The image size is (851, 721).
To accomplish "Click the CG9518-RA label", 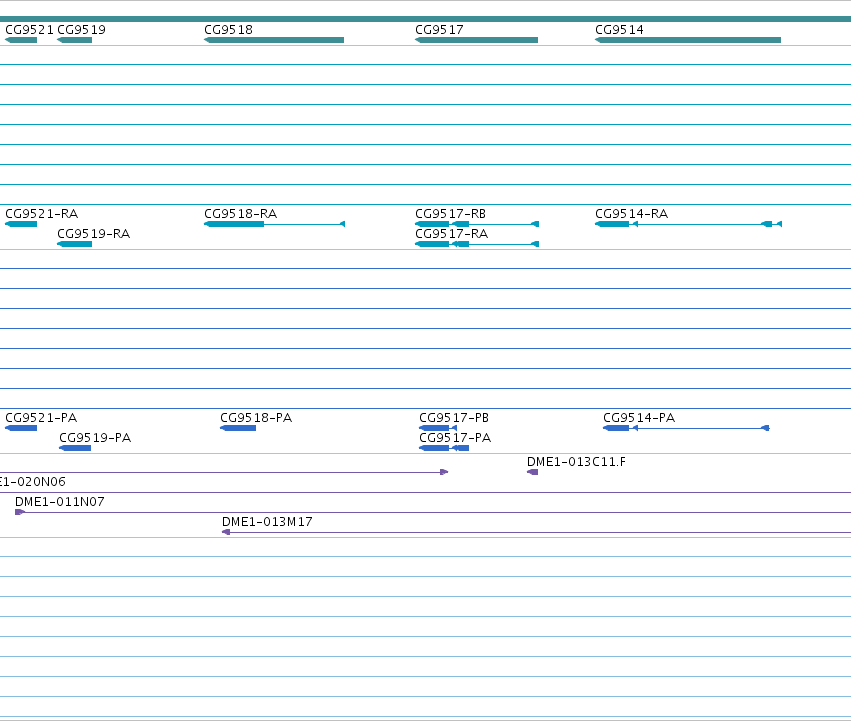I will [x=240, y=214].
